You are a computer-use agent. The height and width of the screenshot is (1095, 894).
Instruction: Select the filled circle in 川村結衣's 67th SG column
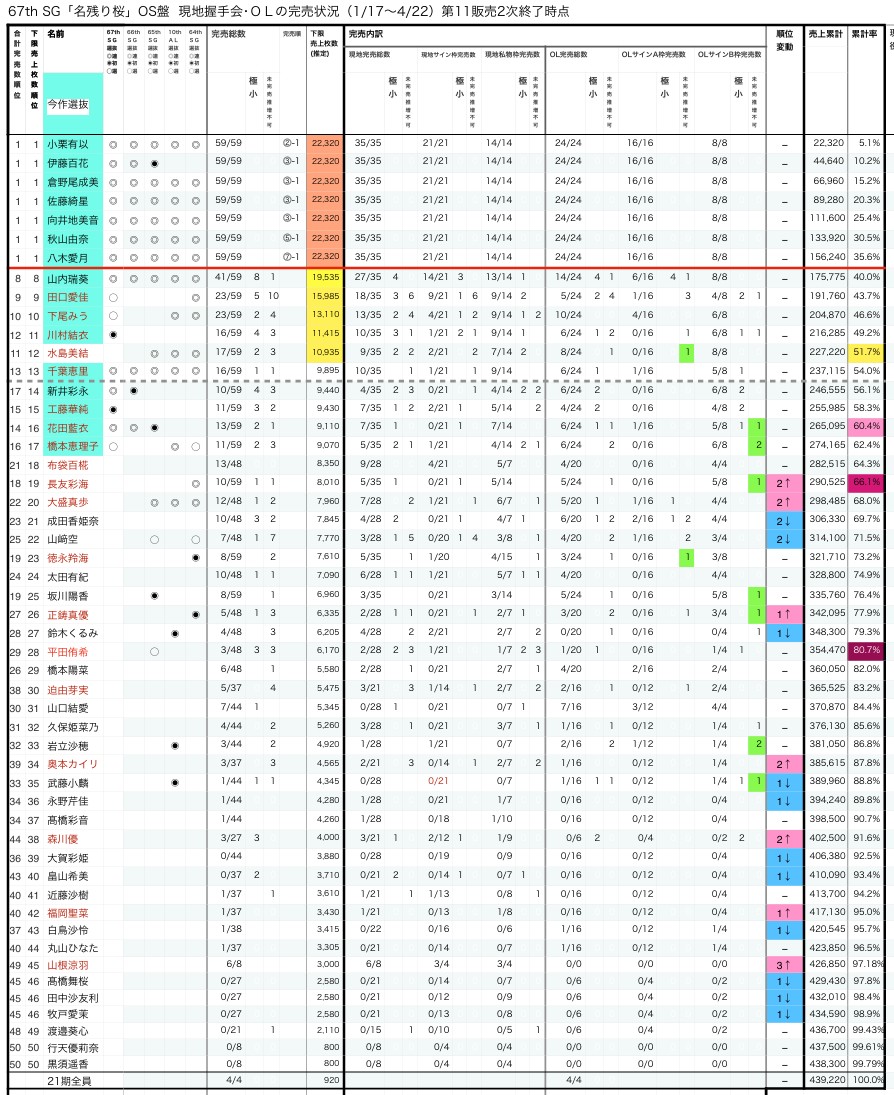(113, 334)
